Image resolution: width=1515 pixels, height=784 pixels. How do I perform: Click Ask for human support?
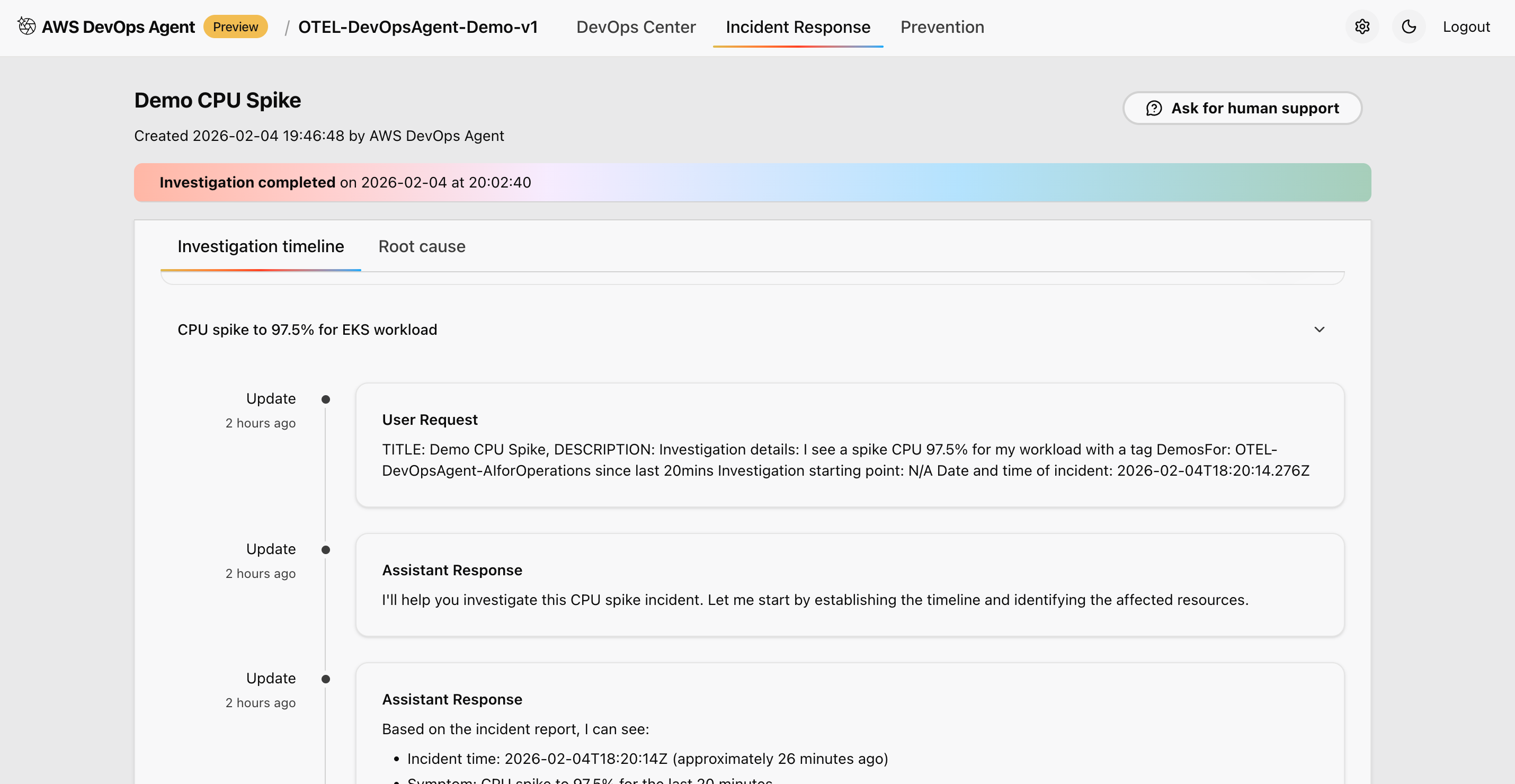(x=1242, y=108)
